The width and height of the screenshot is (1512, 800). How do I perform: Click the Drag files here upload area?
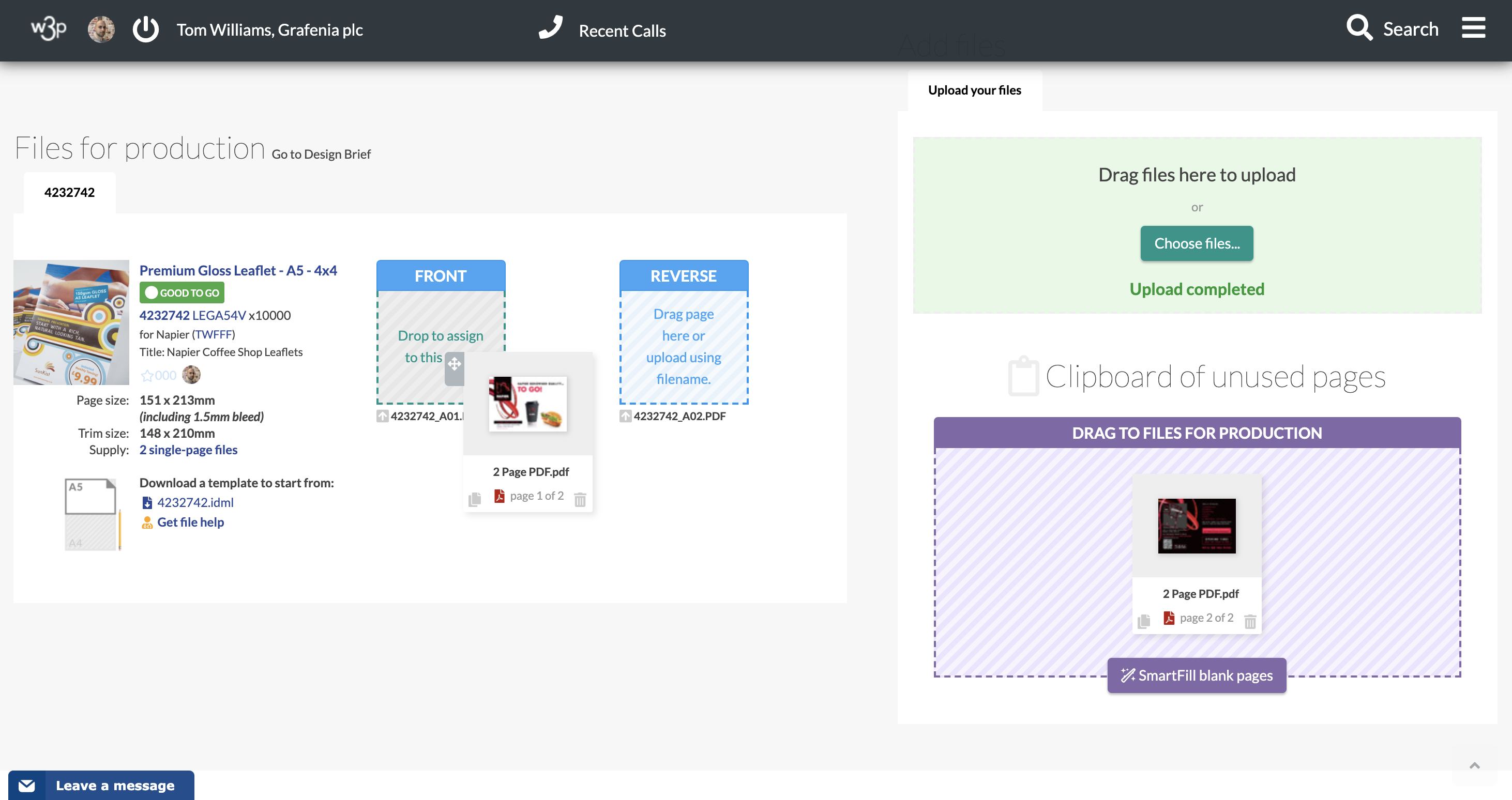pyautogui.click(x=1198, y=225)
